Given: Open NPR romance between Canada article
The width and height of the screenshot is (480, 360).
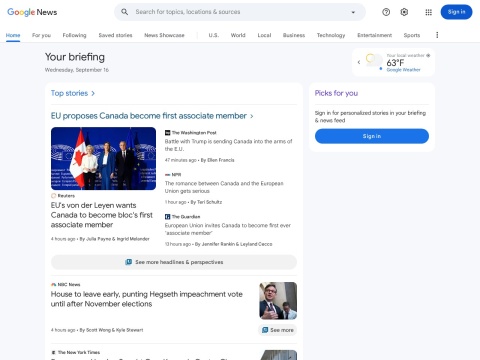Looking at the screenshot, I should (224, 187).
